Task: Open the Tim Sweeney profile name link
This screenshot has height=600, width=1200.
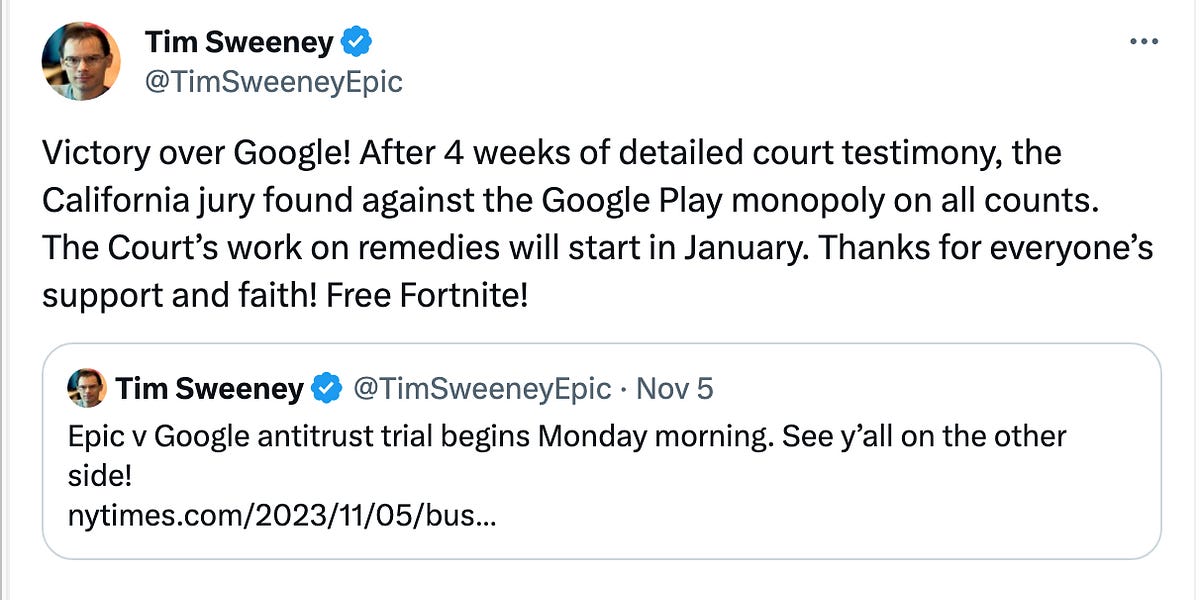Action: point(240,42)
